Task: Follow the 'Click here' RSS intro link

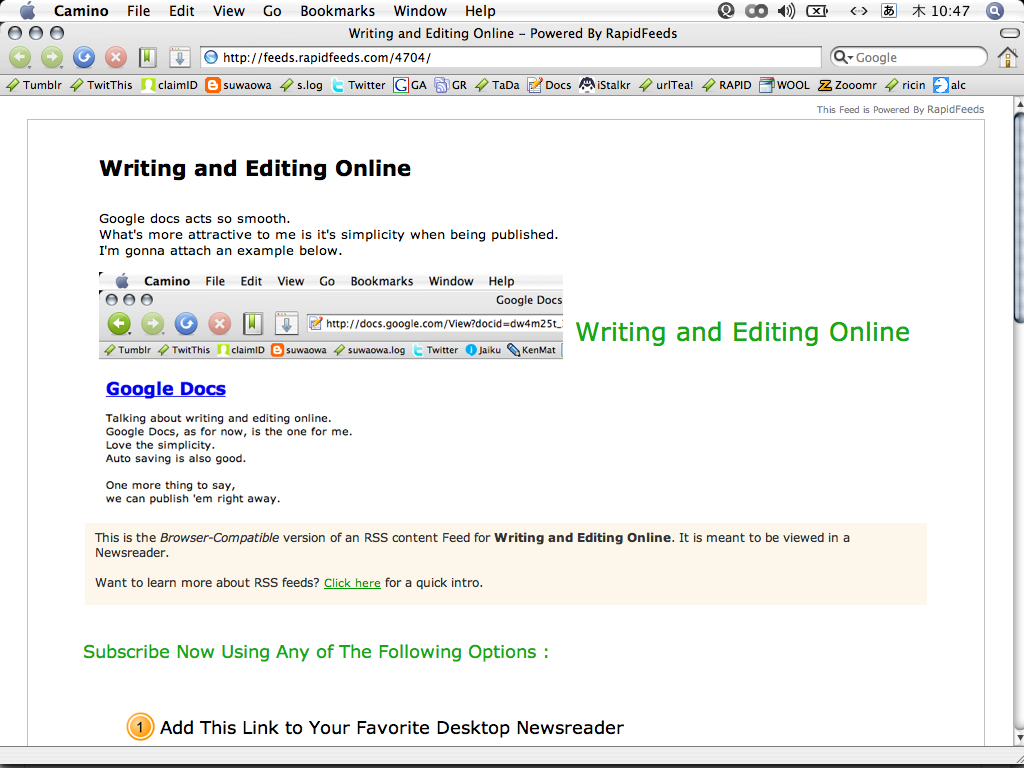Action: 352,583
